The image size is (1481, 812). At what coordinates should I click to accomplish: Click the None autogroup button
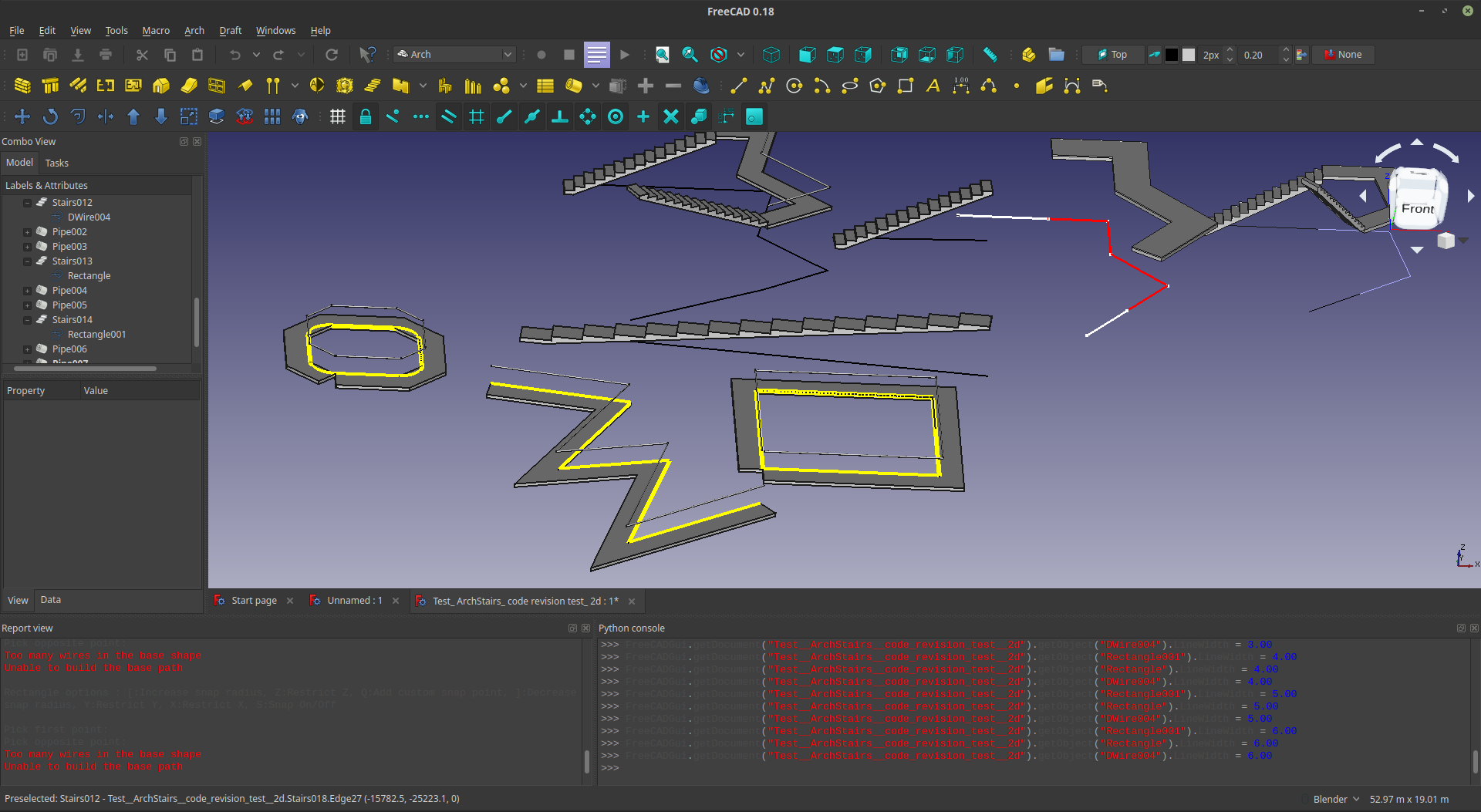pyautogui.click(x=1342, y=55)
